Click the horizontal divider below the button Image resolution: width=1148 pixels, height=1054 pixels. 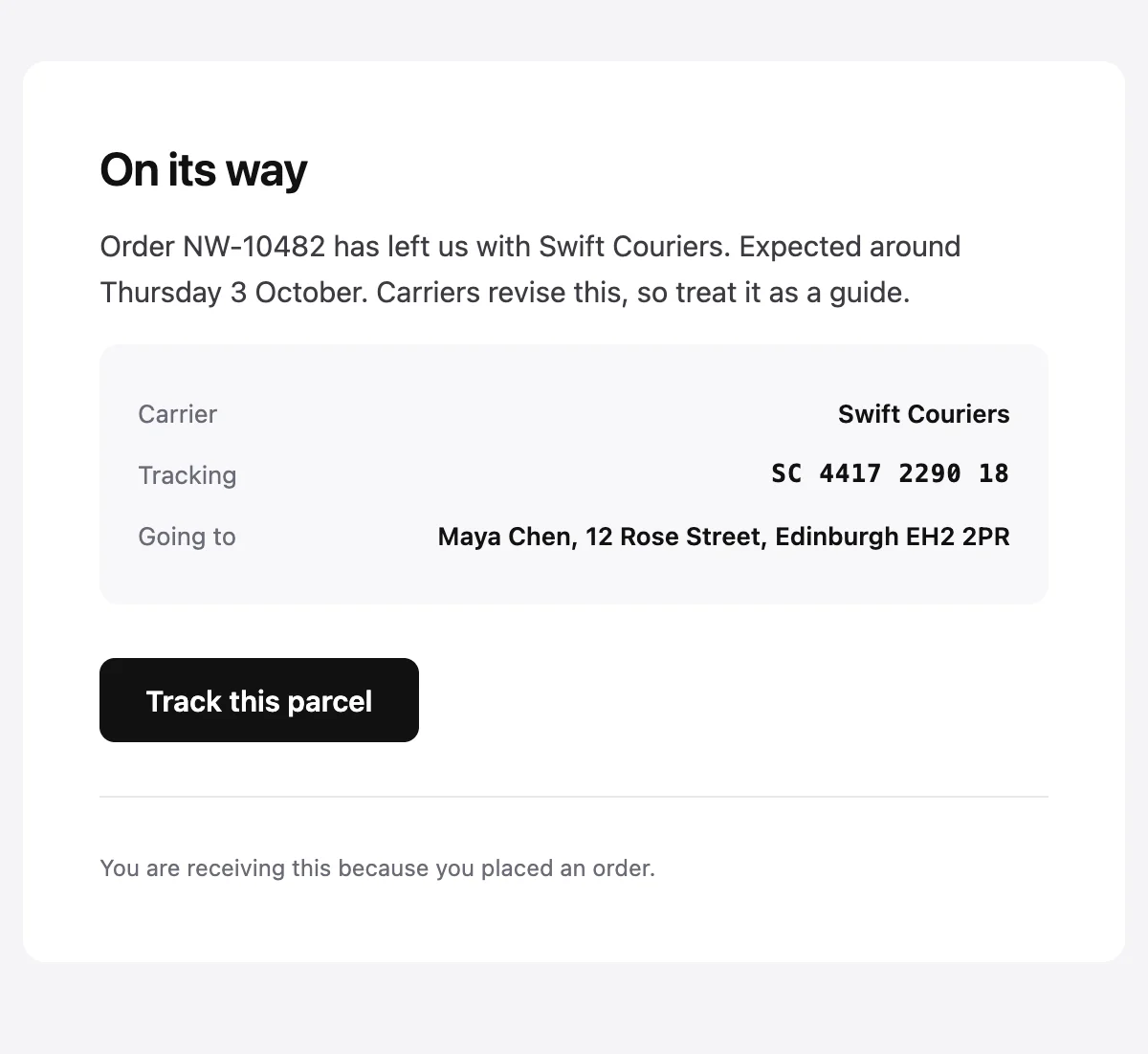(574, 796)
